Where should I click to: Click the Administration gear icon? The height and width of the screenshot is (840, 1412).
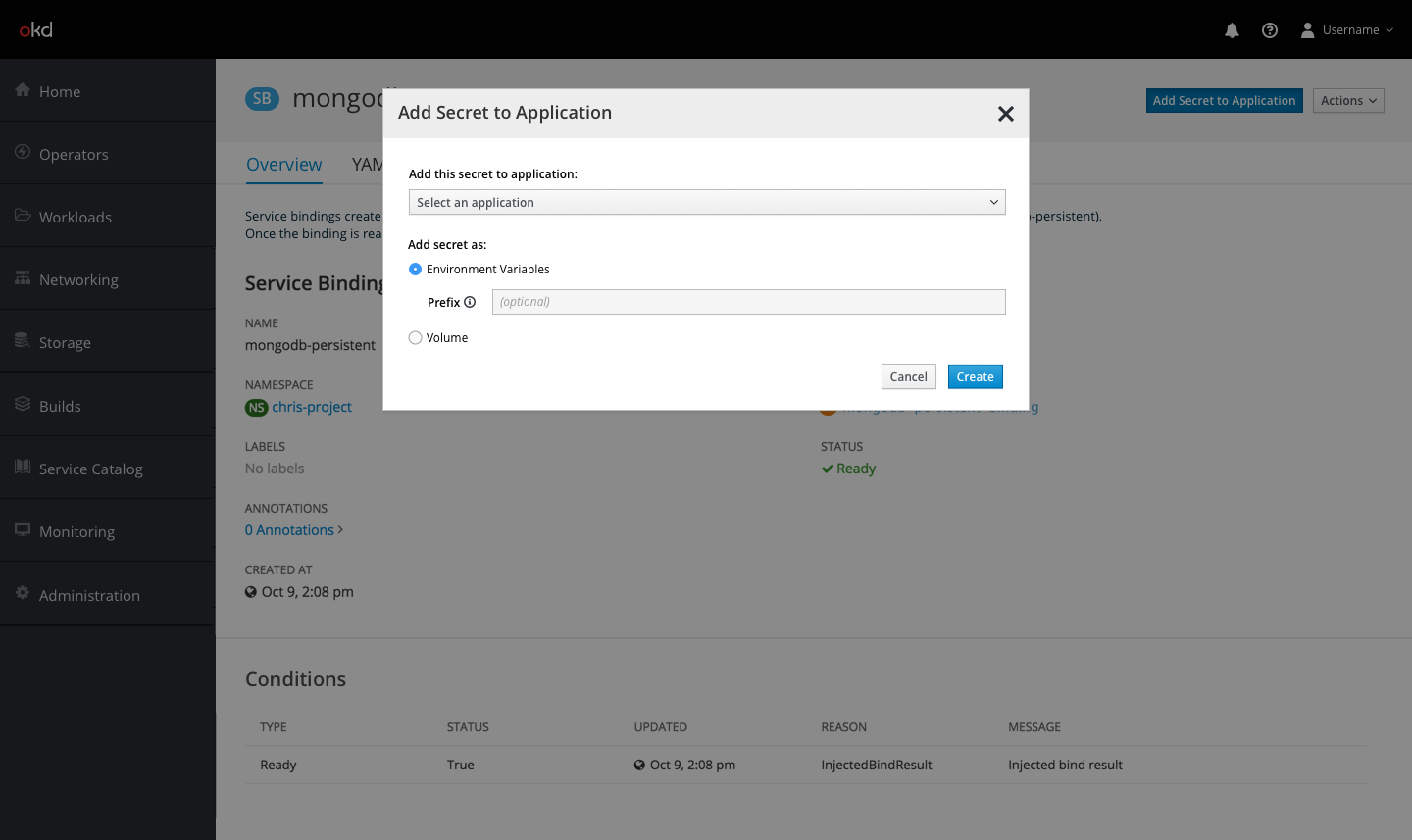(x=23, y=593)
